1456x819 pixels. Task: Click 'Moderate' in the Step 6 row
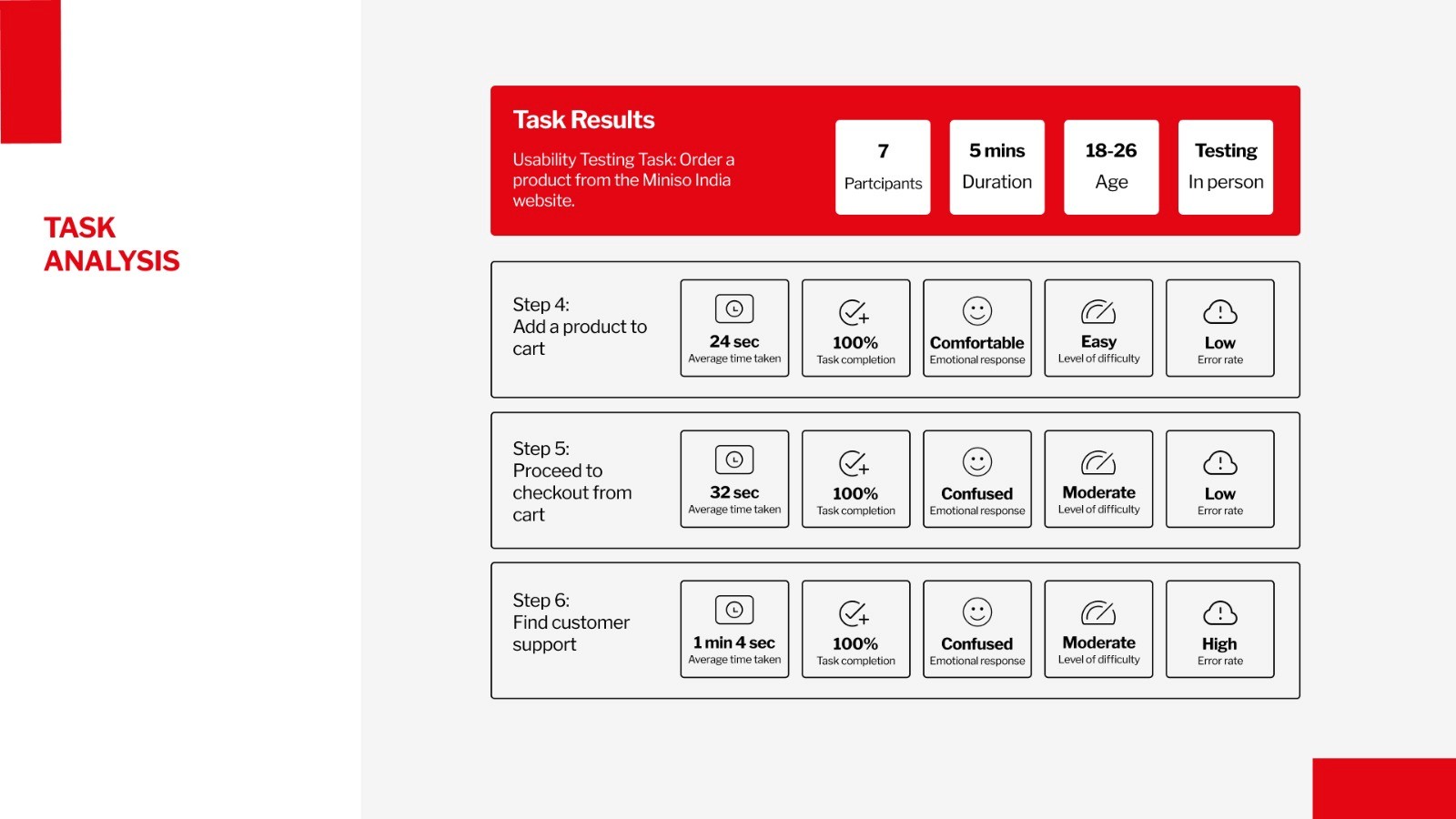pos(1099,642)
